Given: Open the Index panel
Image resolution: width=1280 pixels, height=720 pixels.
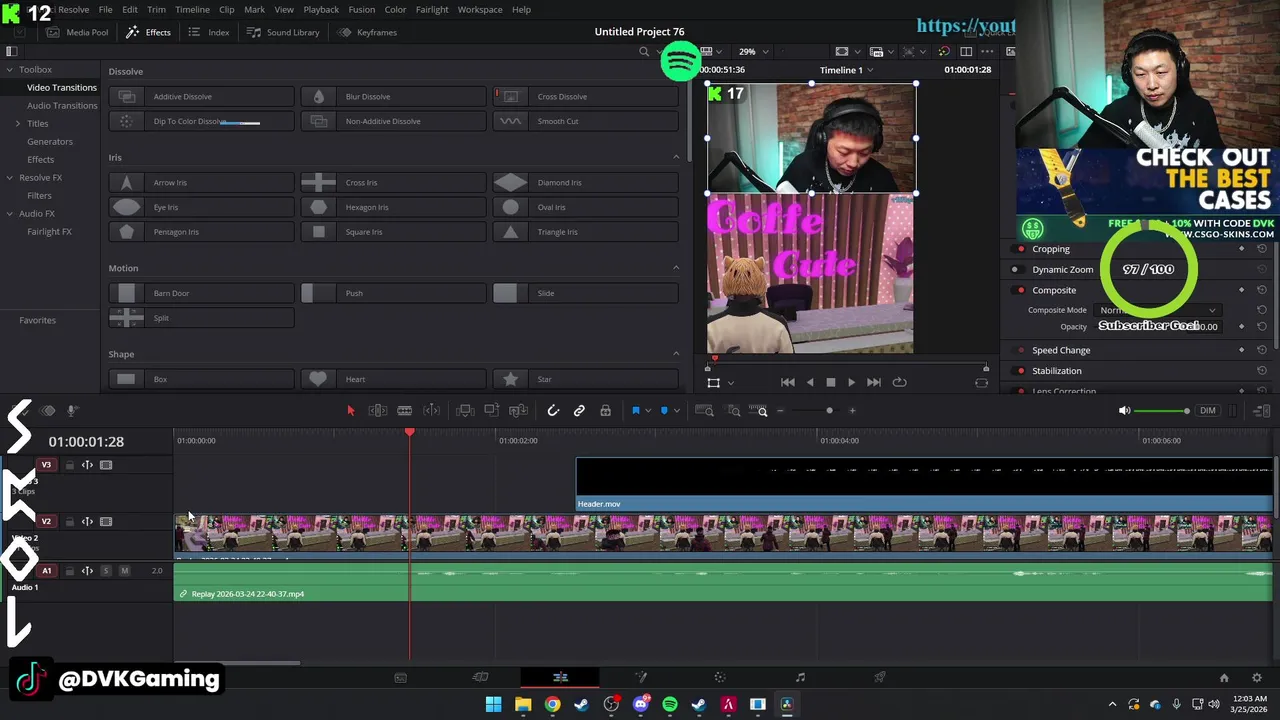Looking at the screenshot, I should 209,32.
